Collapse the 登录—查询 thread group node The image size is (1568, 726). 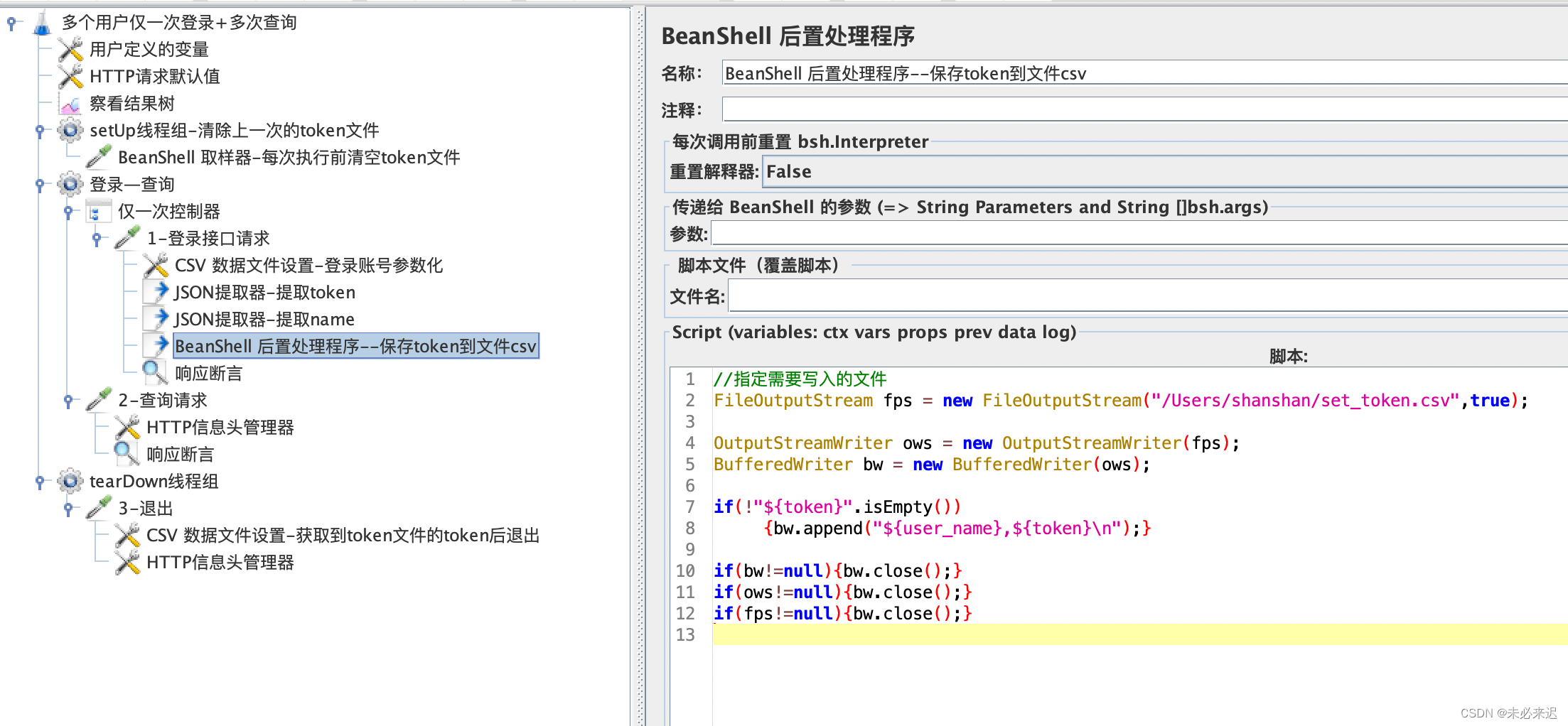click(40, 185)
